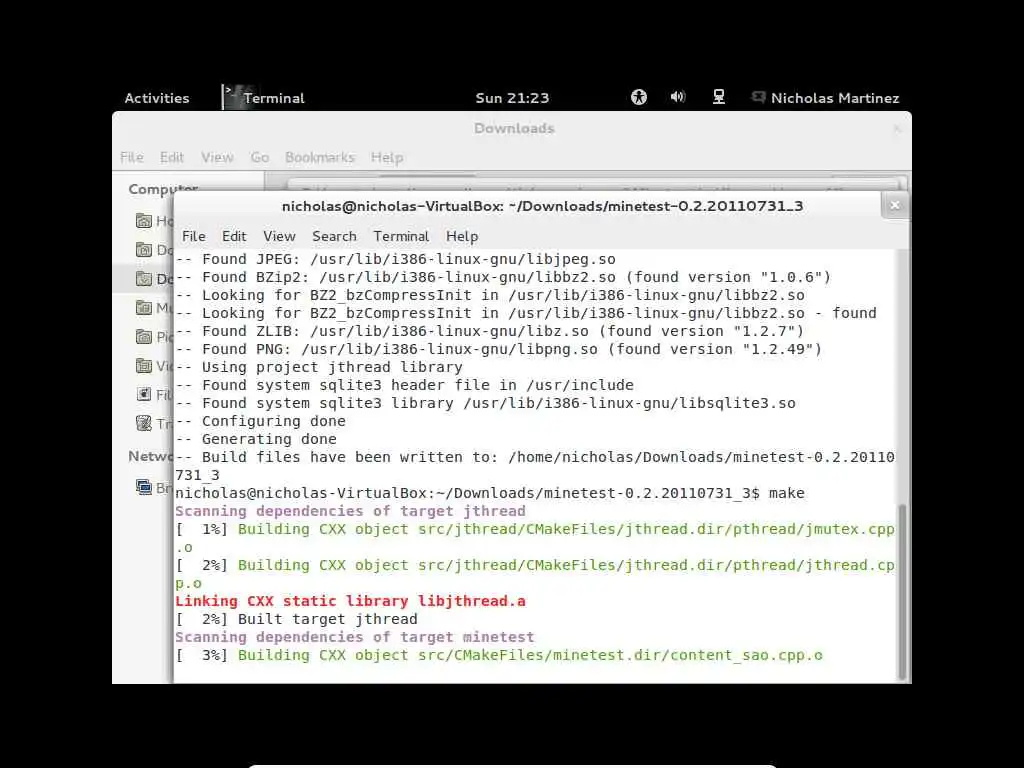Open Go menu in Downloads window
This screenshot has width=1024, height=768.
(259, 157)
